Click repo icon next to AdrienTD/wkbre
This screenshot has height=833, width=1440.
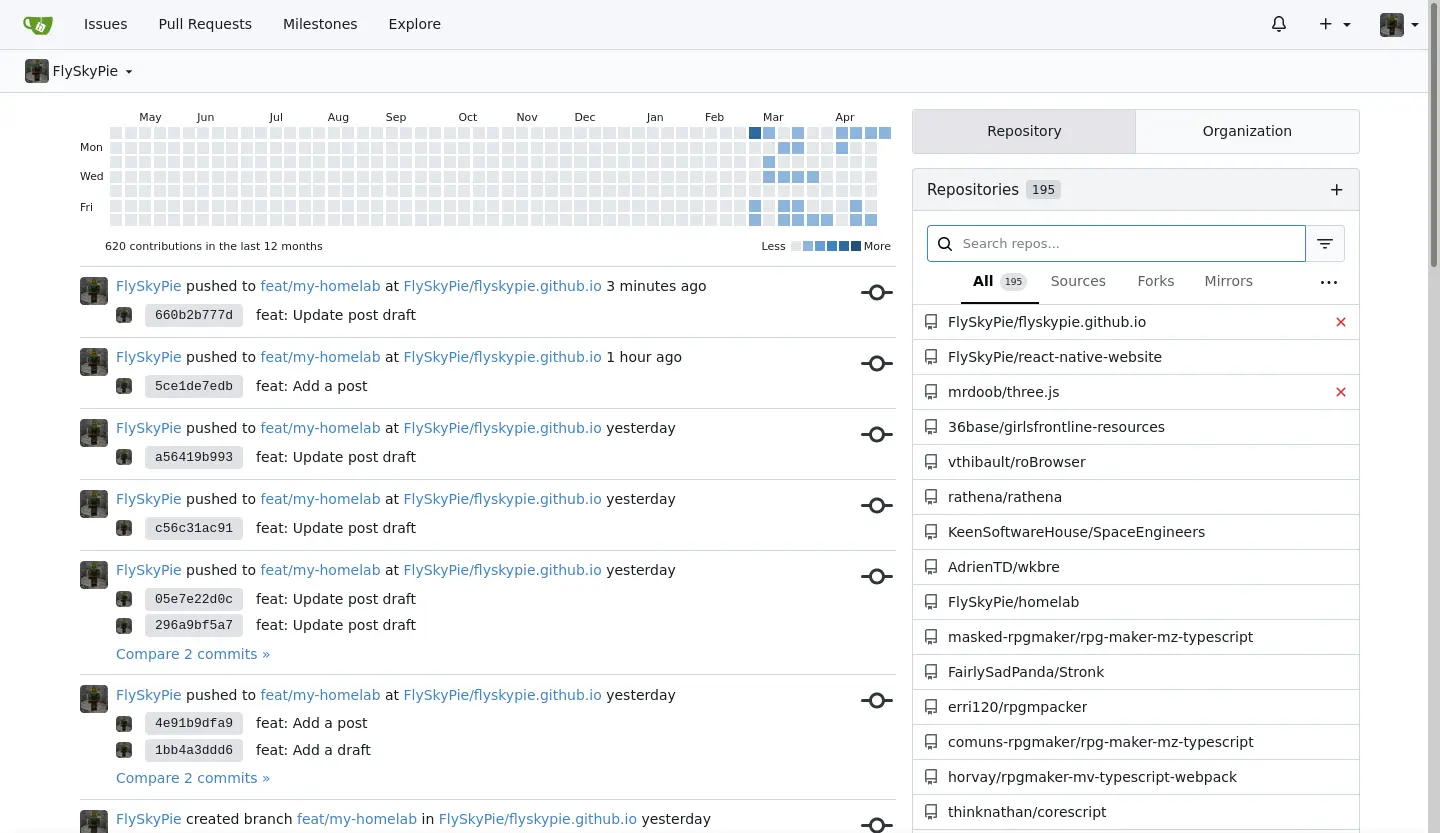931,567
